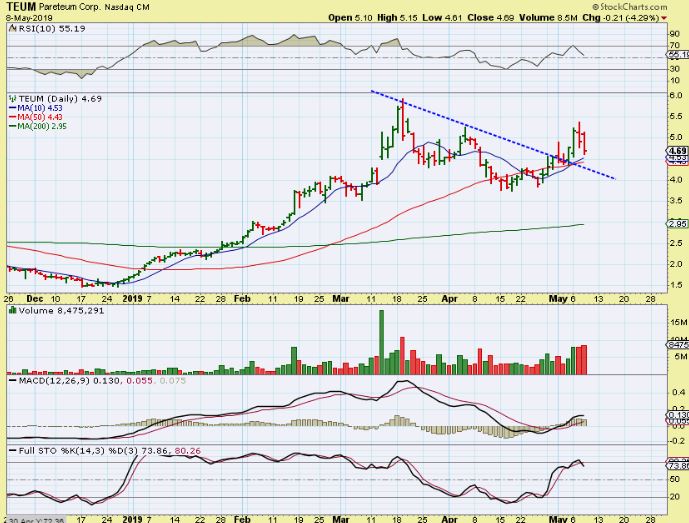Click the 1.5 price axis label
The width and height of the screenshot is (689, 523).
coord(676,285)
